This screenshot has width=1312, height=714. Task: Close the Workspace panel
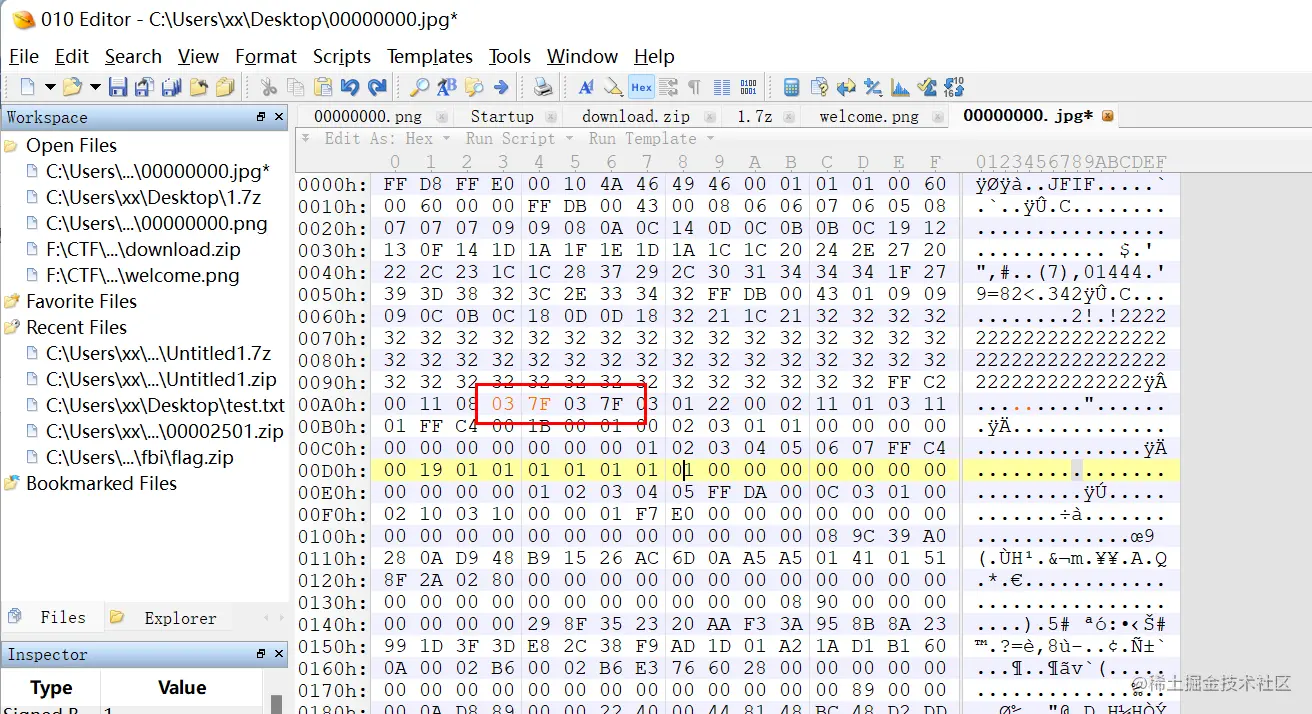pos(278,117)
